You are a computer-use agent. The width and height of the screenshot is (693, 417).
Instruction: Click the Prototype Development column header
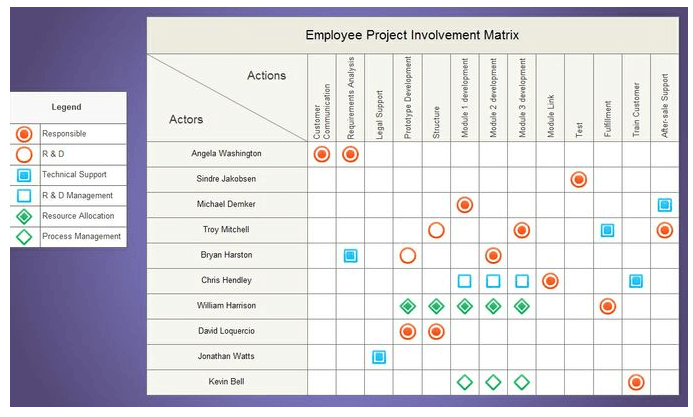(408, 98)
